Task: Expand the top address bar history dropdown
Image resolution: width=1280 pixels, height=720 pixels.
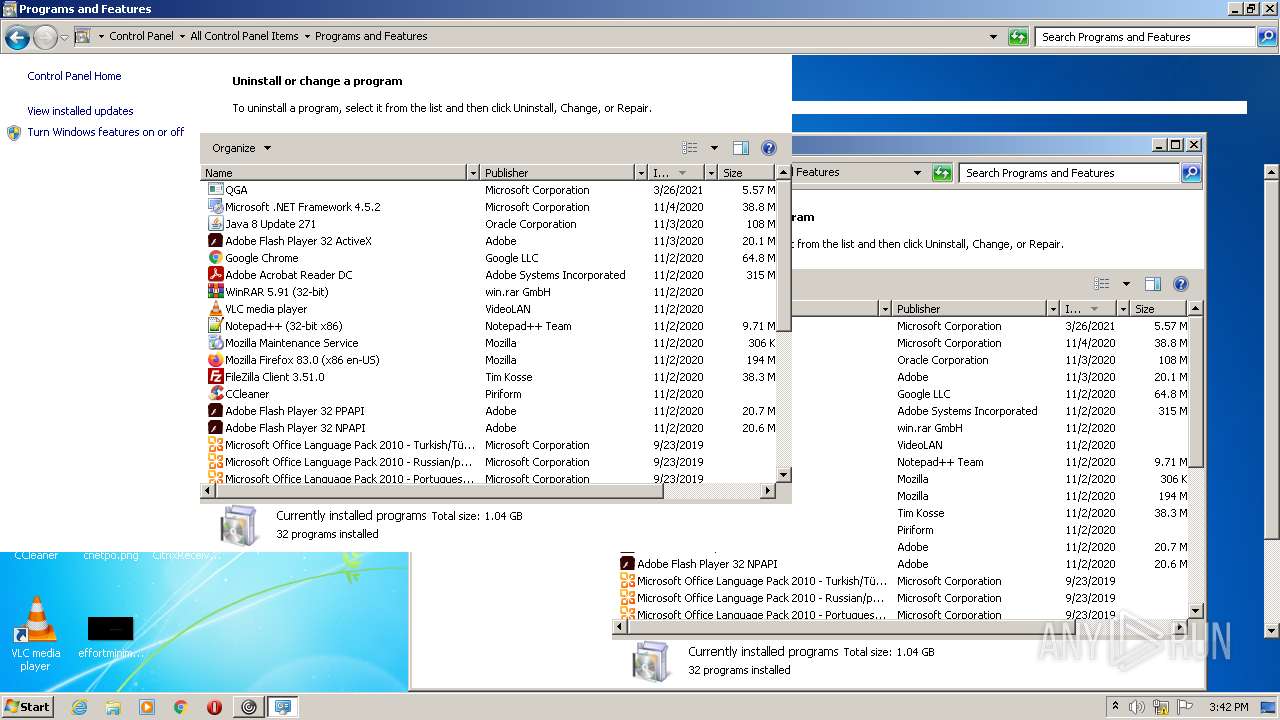Action: point(993,37)
